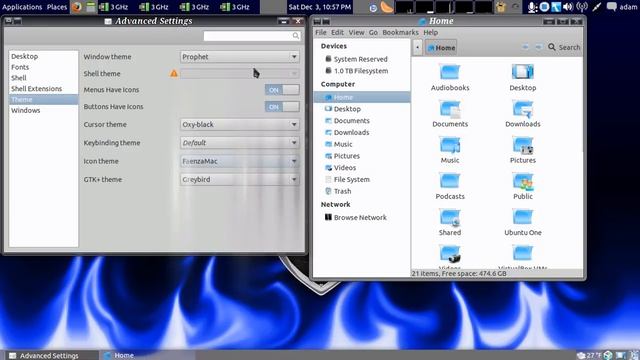Click the microphone icon in top panel
Screen dimensions: 640x360
(532, 7)
